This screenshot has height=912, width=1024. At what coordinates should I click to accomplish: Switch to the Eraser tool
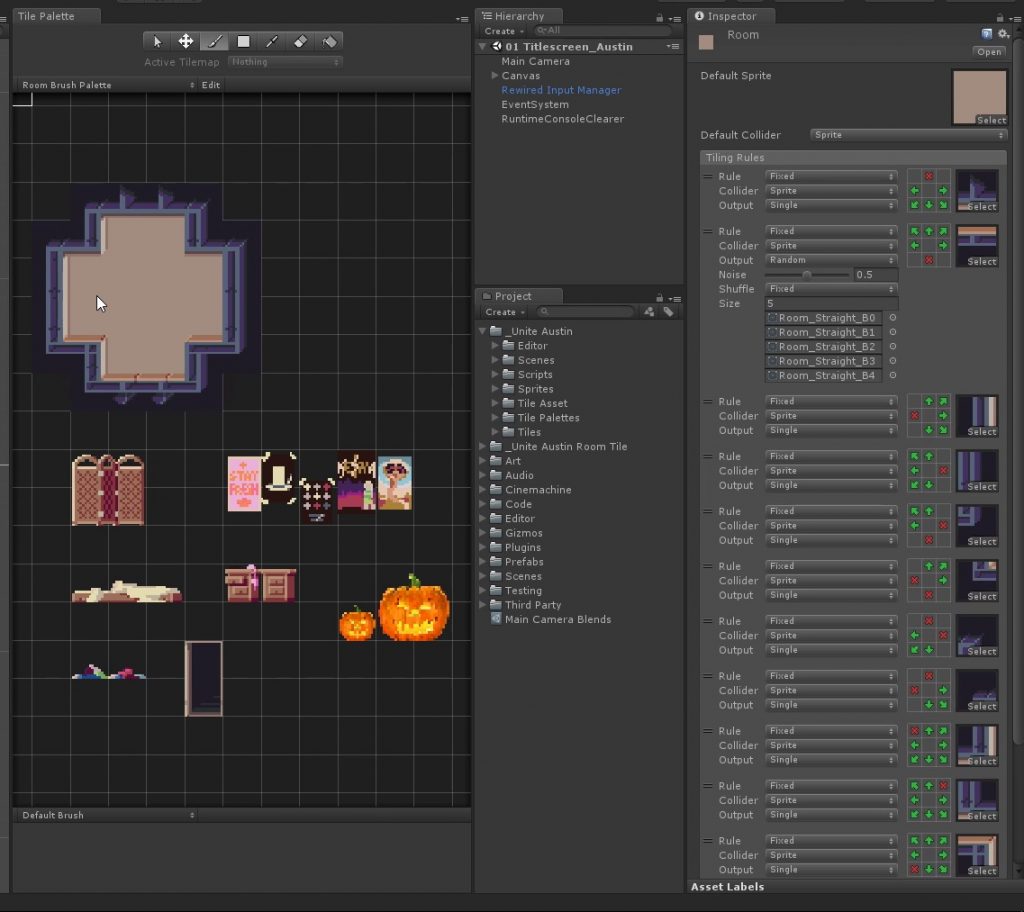pos(301,41)
